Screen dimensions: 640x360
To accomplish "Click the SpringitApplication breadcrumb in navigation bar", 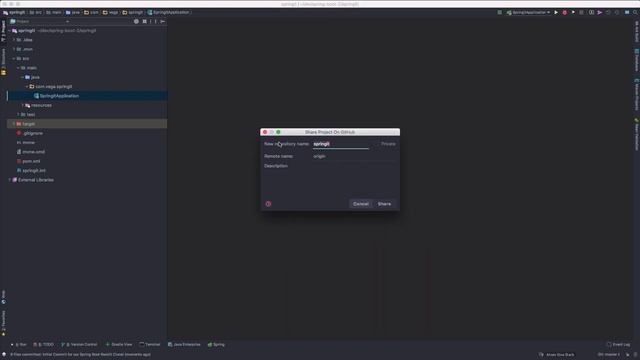I will (169, 13).
